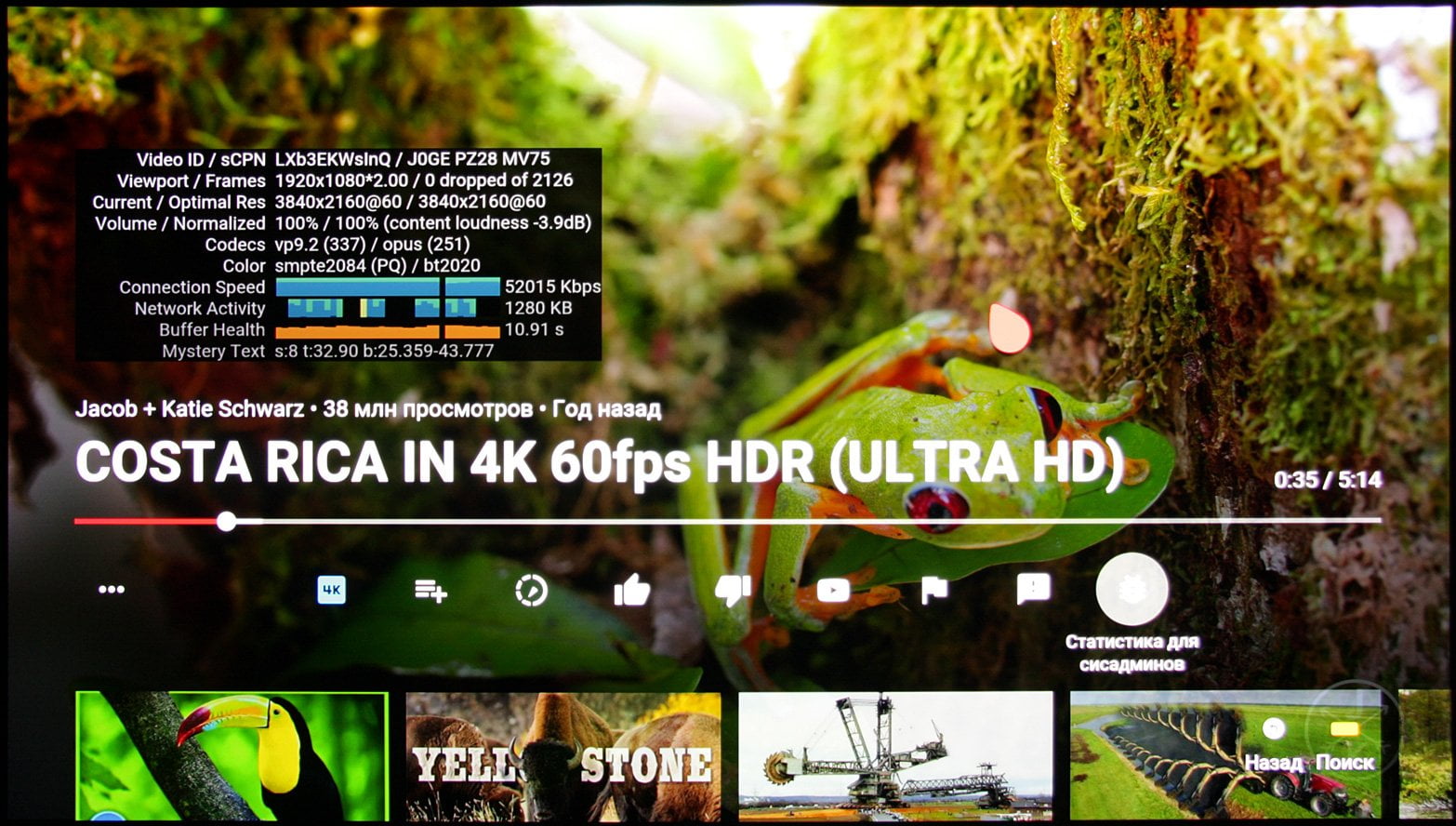Screen dimensions: 1456x826
Task: Click the label Статистика для сисадминов
Action: pyautogui.click(x=1132, y=652)
